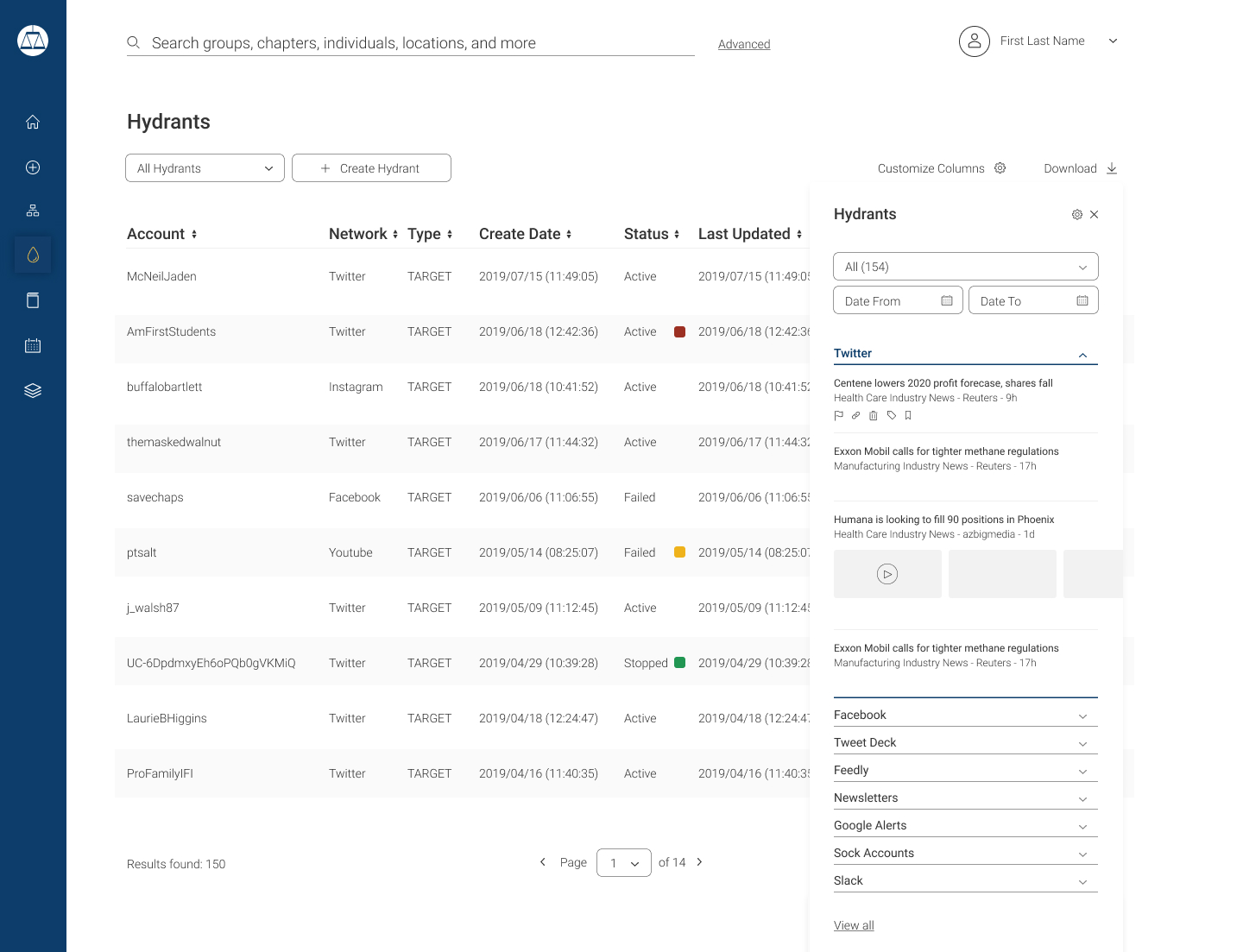Click the home icon in sidebar
This screenshot has width=1243, height=952.
[x=33, y=123]
